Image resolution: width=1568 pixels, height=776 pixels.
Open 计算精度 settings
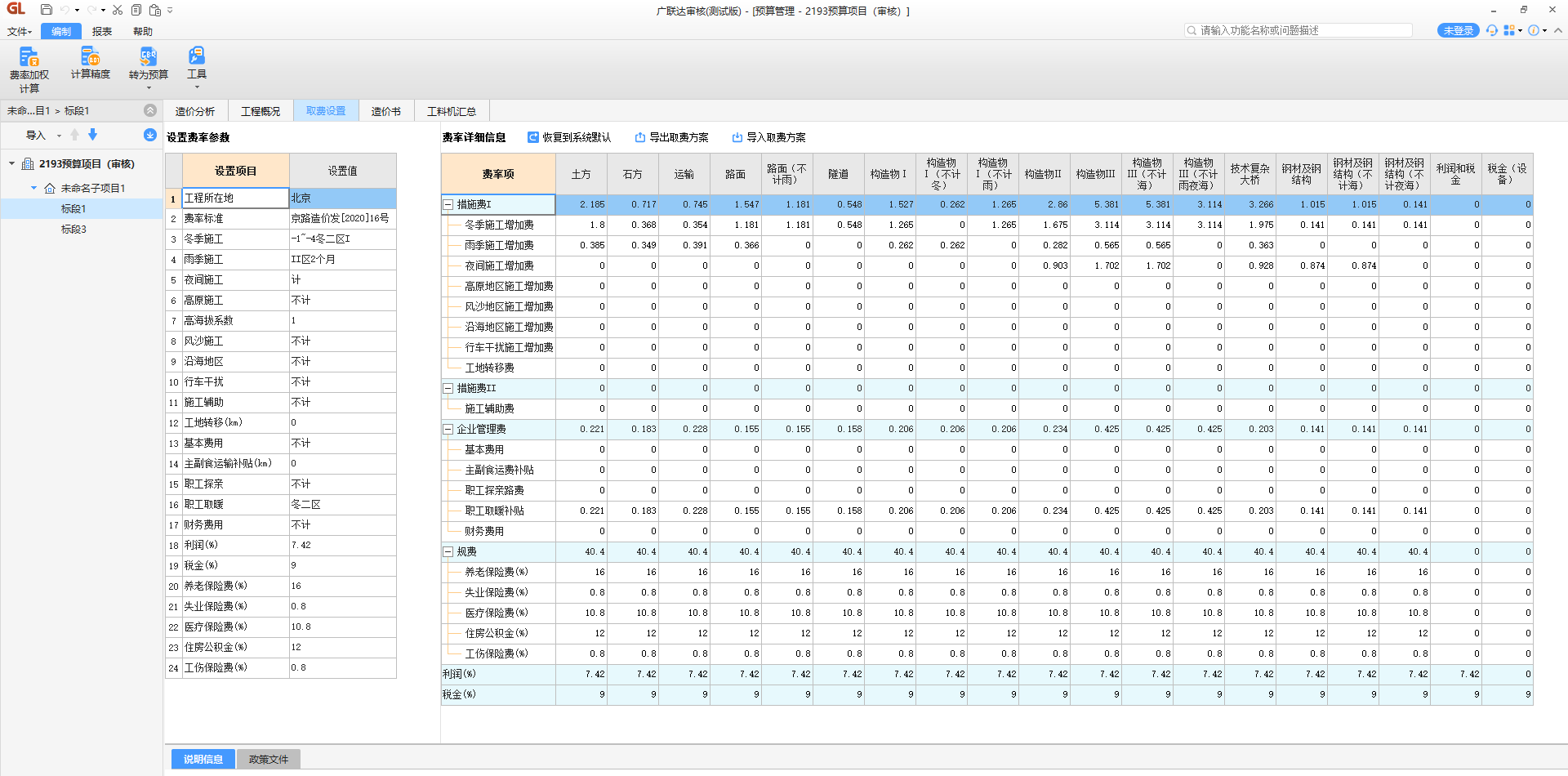[90, 63]
